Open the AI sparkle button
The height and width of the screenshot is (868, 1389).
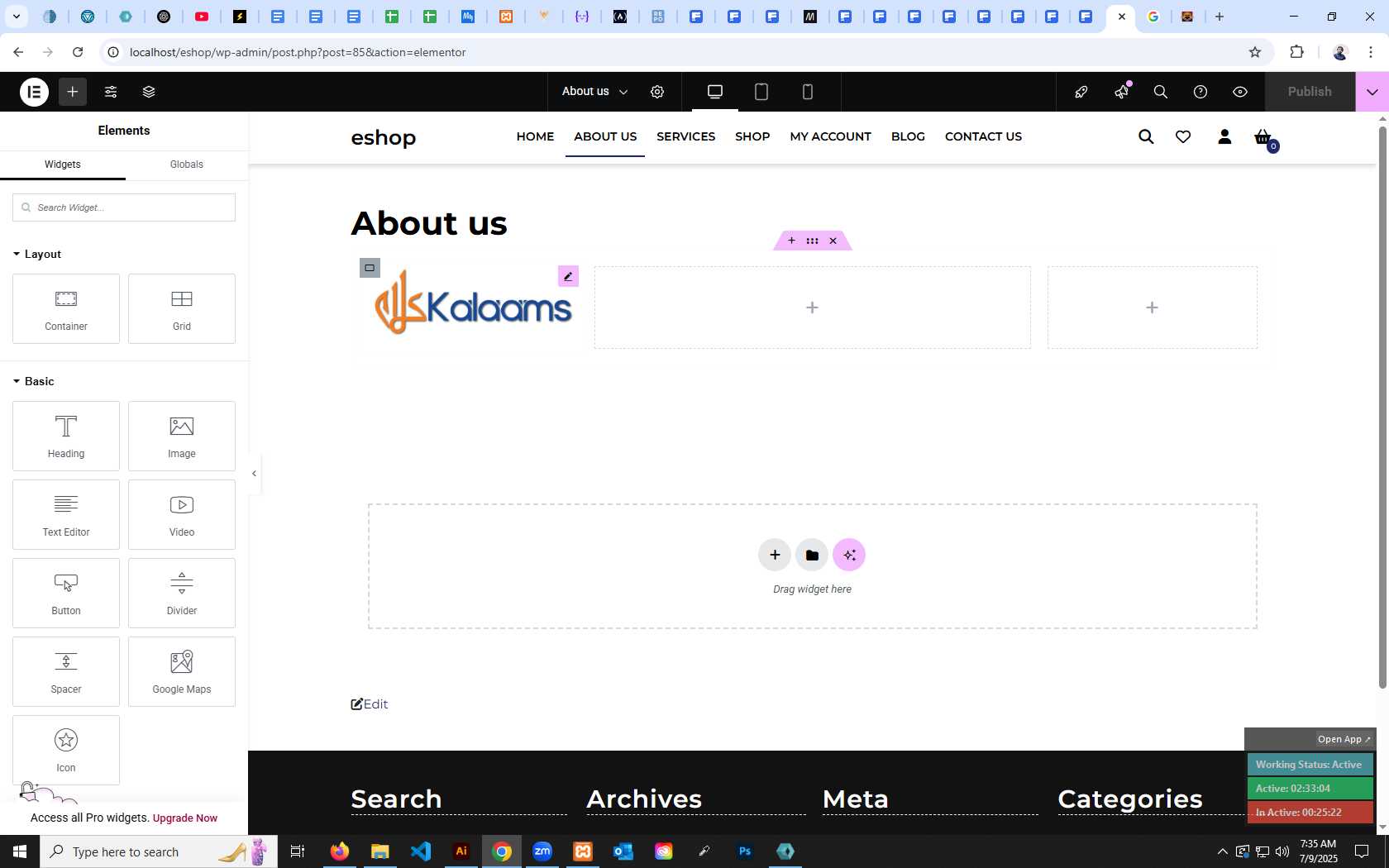pos(849,555)
